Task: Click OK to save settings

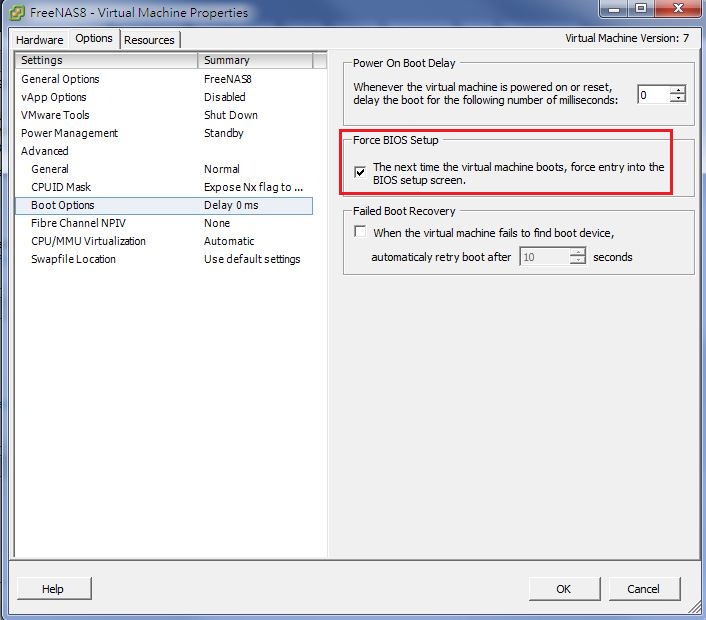Action: [x=564, y=588]
